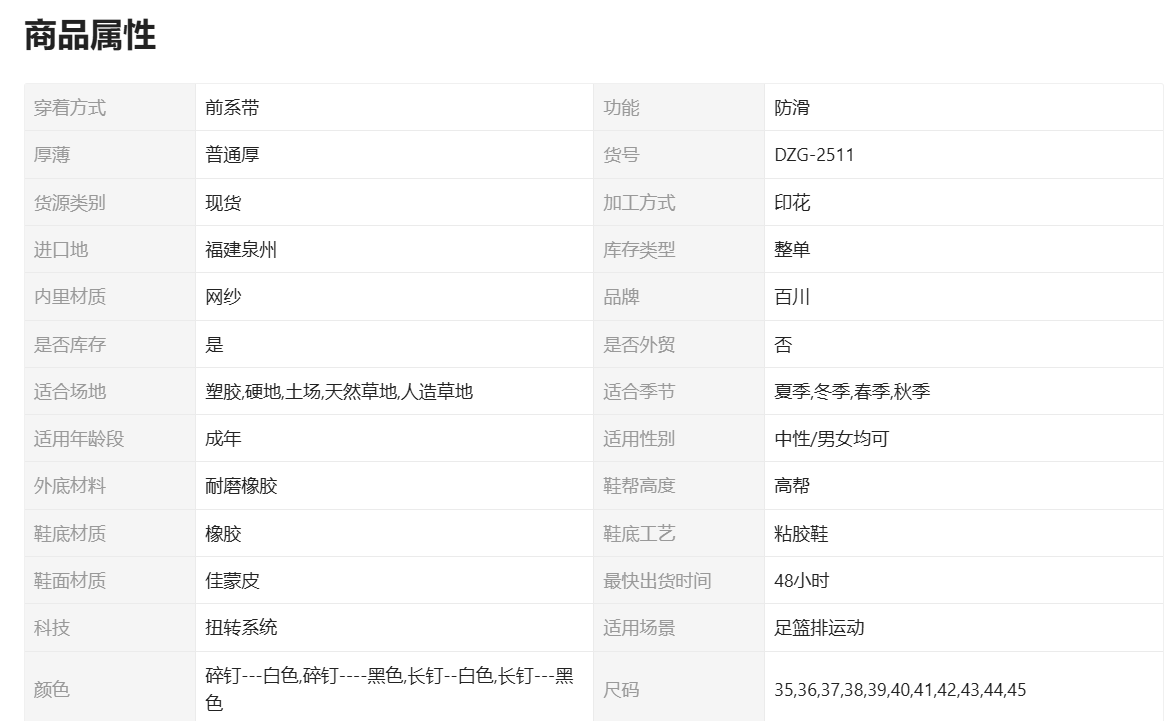This screenshot has height=721, width=1170.
Task: Select the 扭转系统 technology value
Action: click(x=241, y=628)
